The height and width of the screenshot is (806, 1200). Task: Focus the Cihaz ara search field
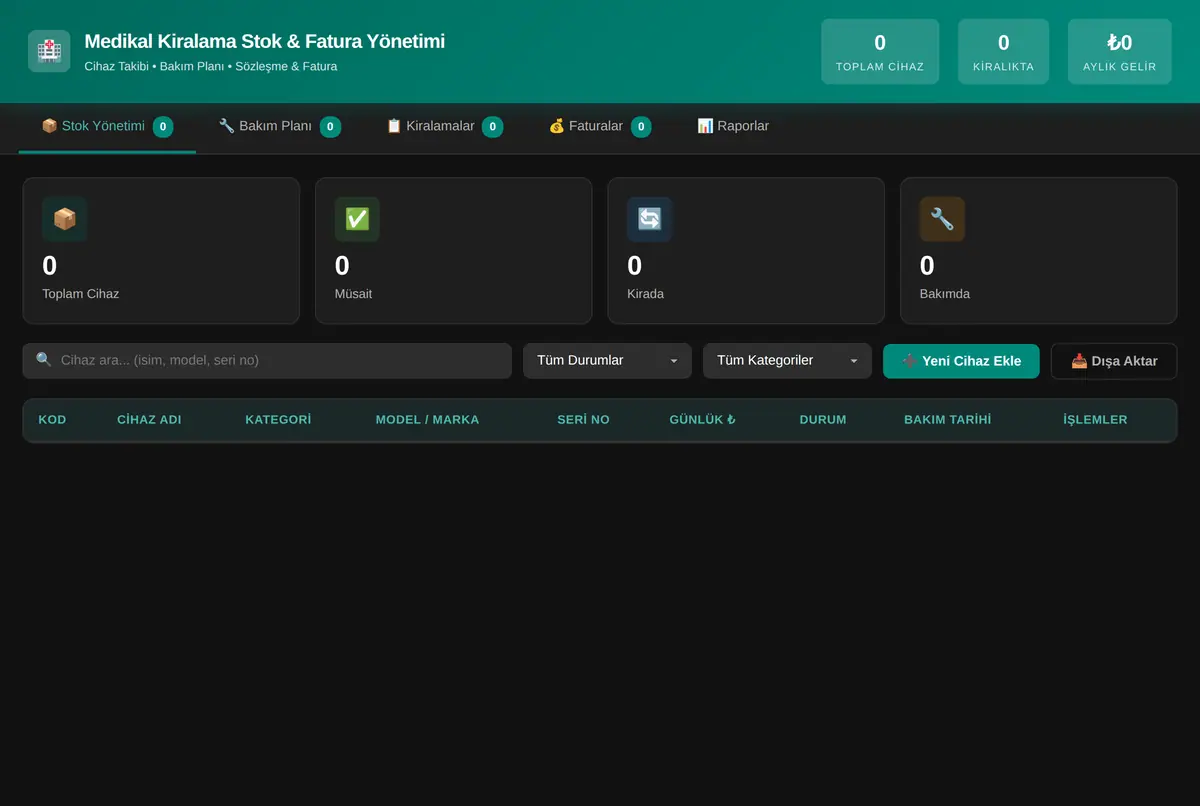pos(267,361)
